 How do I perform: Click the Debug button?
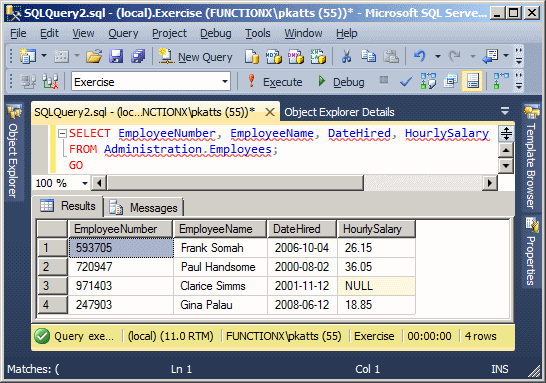(341, 82)
